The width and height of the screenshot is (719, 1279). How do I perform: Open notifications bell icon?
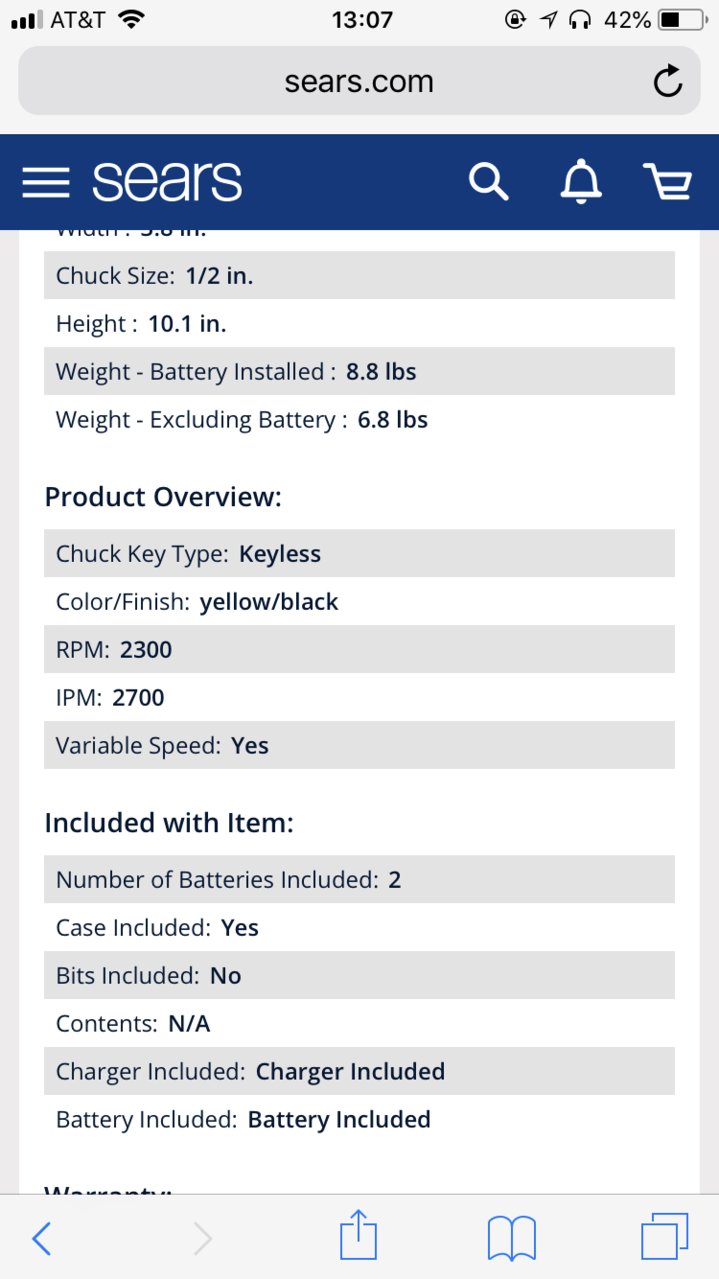[581, 182]
